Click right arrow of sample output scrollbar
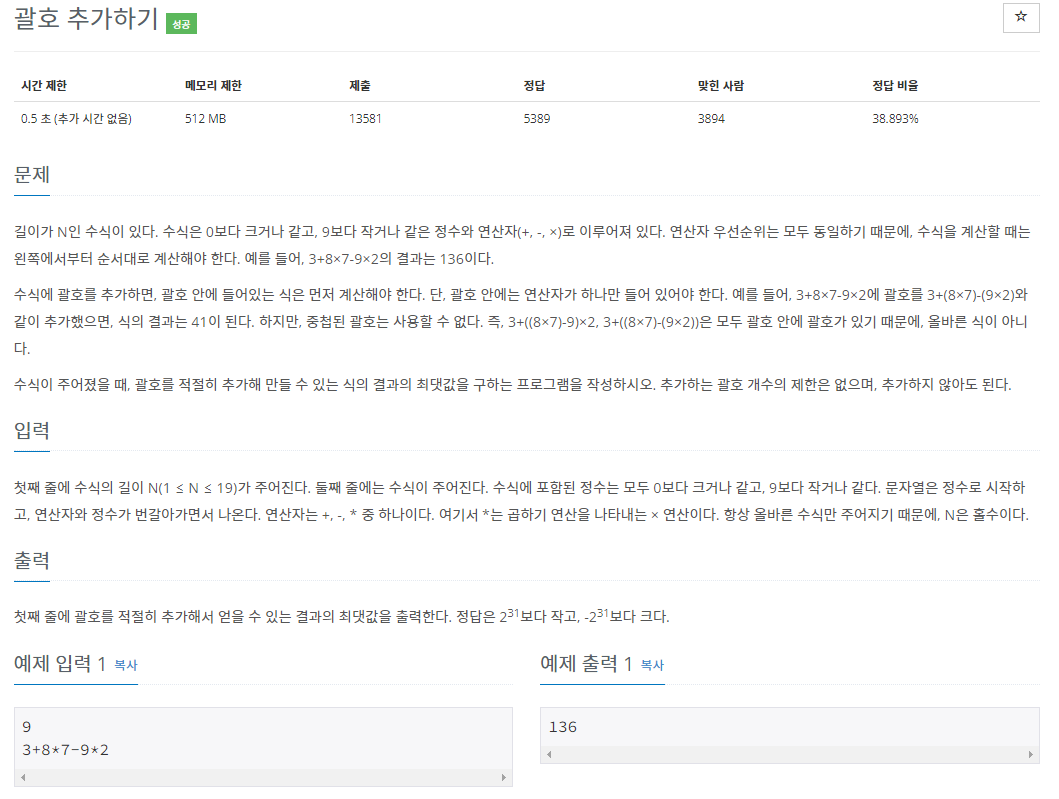 point(1031,754)
